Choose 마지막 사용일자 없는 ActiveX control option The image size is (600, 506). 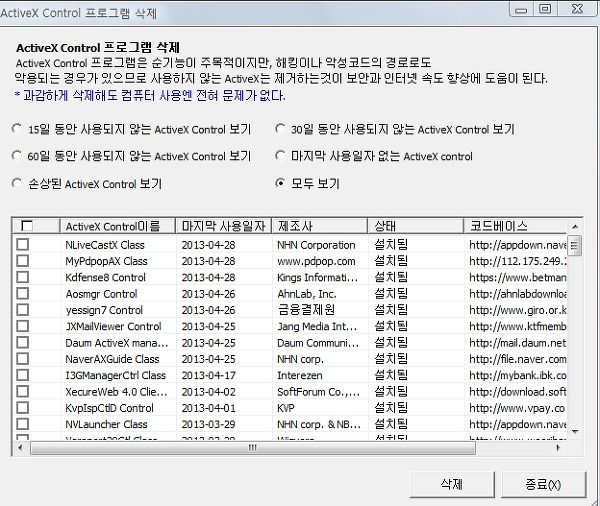point(280,156)
